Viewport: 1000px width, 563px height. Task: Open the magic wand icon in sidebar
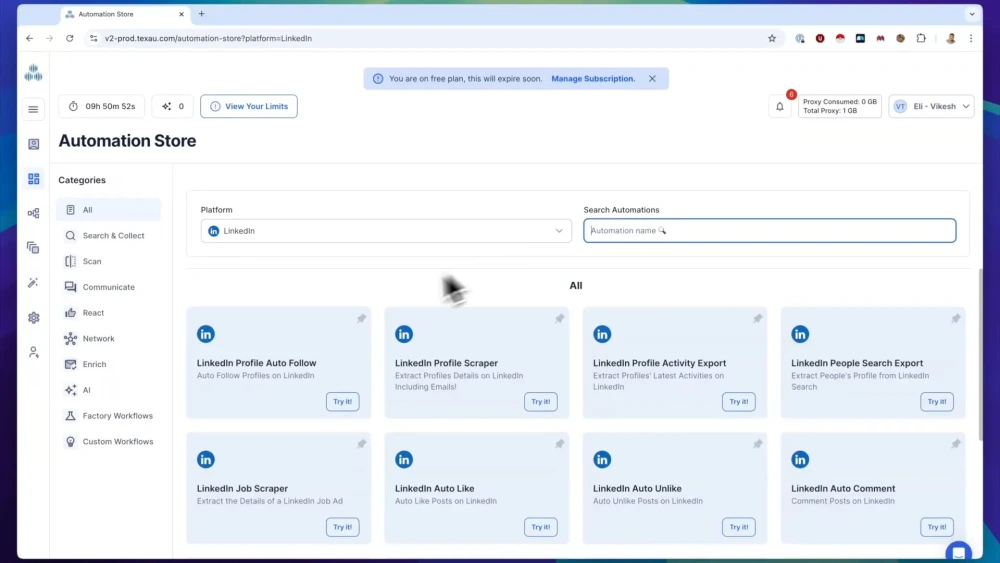(33, 282)
